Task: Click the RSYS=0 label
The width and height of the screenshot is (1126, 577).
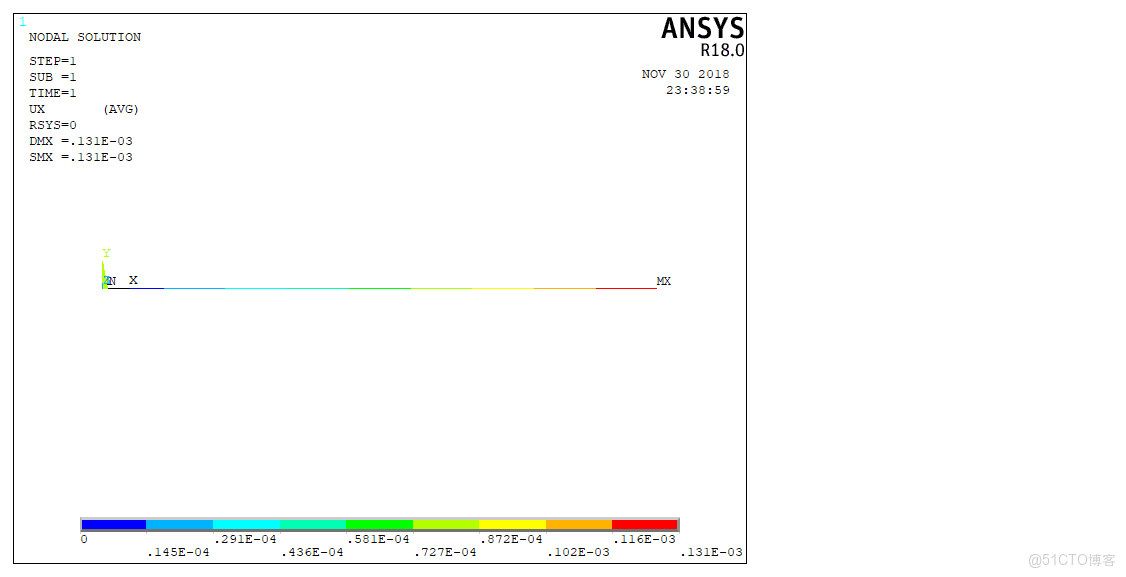Action: click(52, 125)
